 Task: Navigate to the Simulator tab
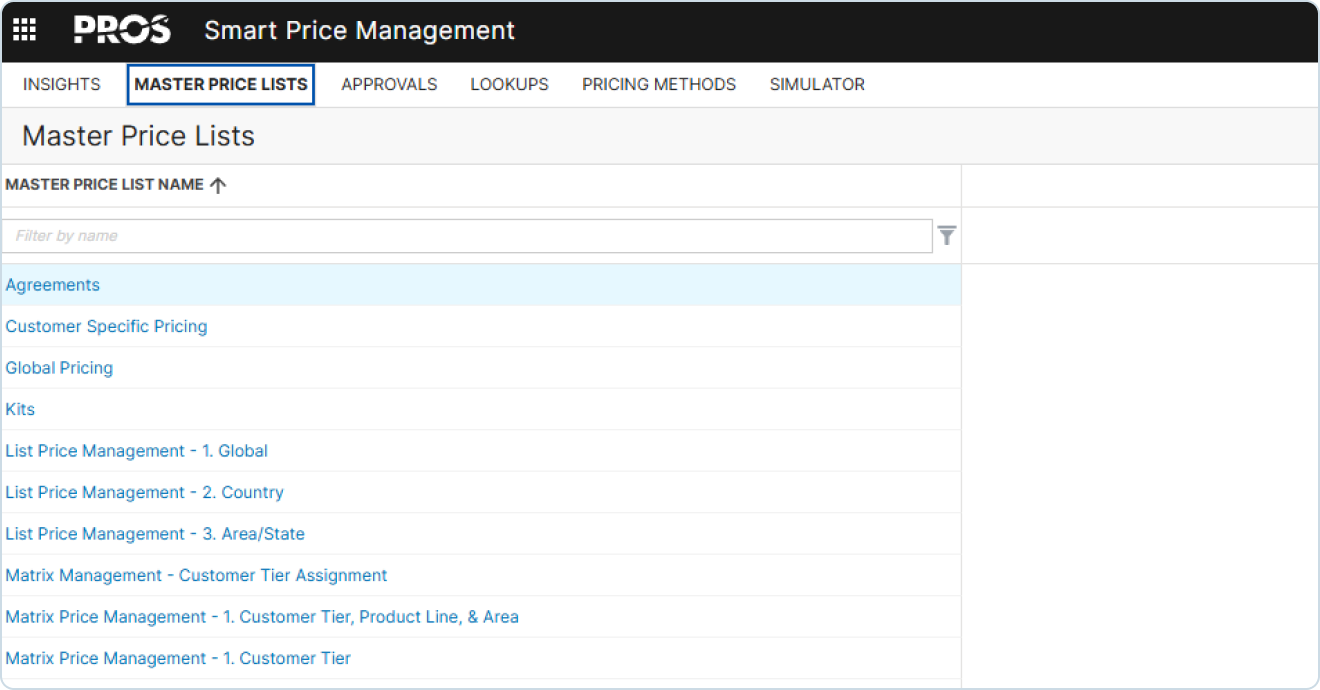click(x=816, y=85)
